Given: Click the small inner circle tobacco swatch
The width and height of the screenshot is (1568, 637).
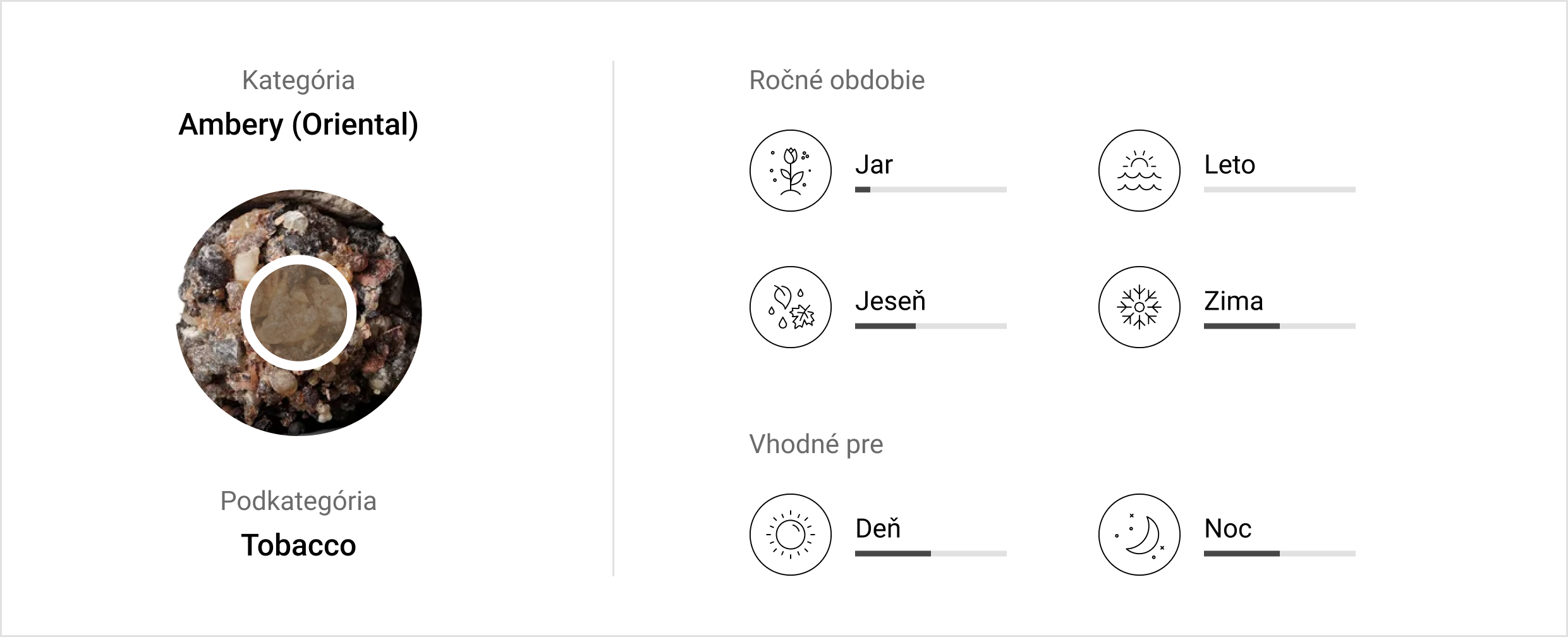Looking at the screenshot, I should coord(298,313).
